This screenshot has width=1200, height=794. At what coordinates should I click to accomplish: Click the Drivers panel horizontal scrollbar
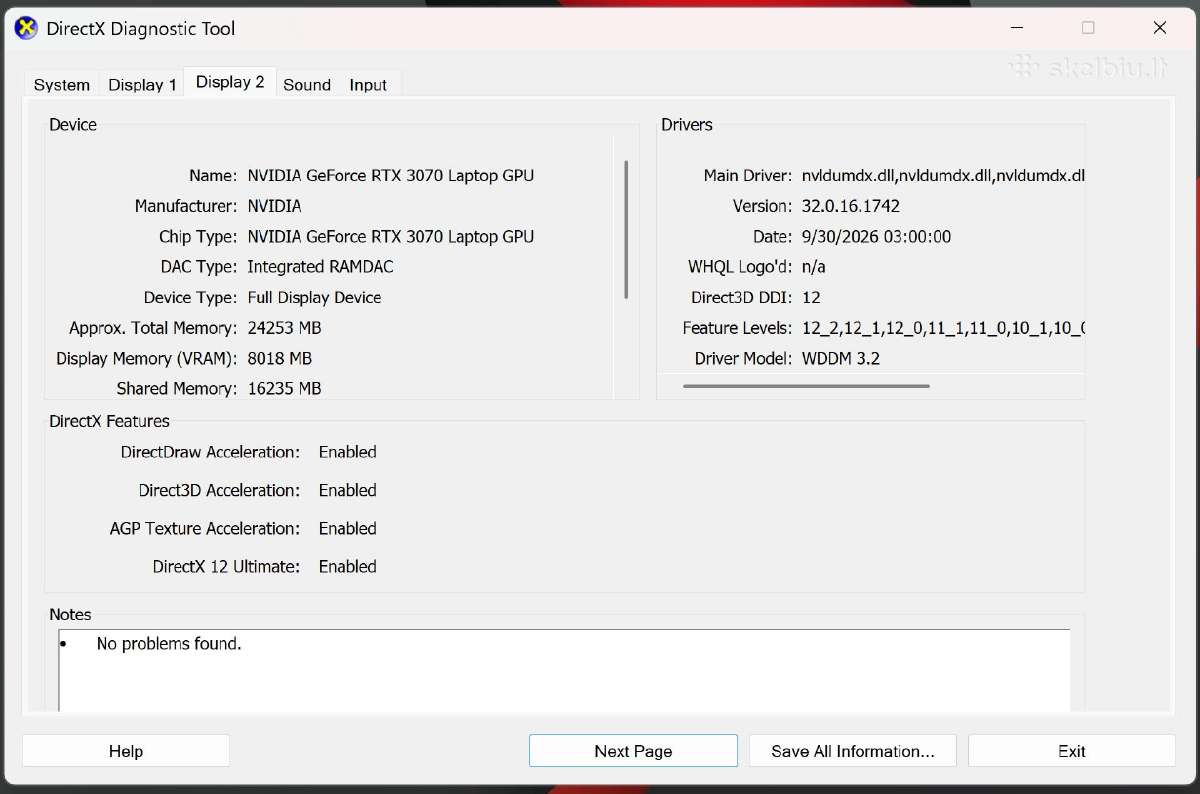[x=806, y=386]
